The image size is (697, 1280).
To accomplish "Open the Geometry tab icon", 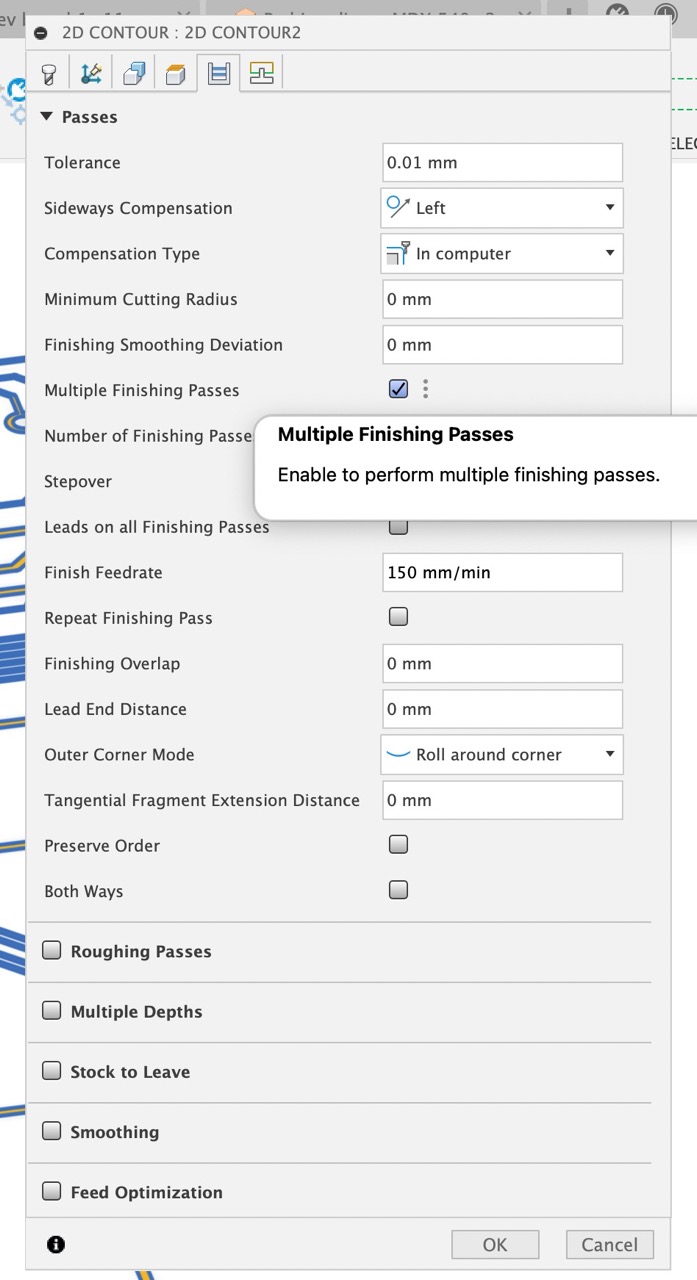I will pyautogui.click(x=91, y=73).
